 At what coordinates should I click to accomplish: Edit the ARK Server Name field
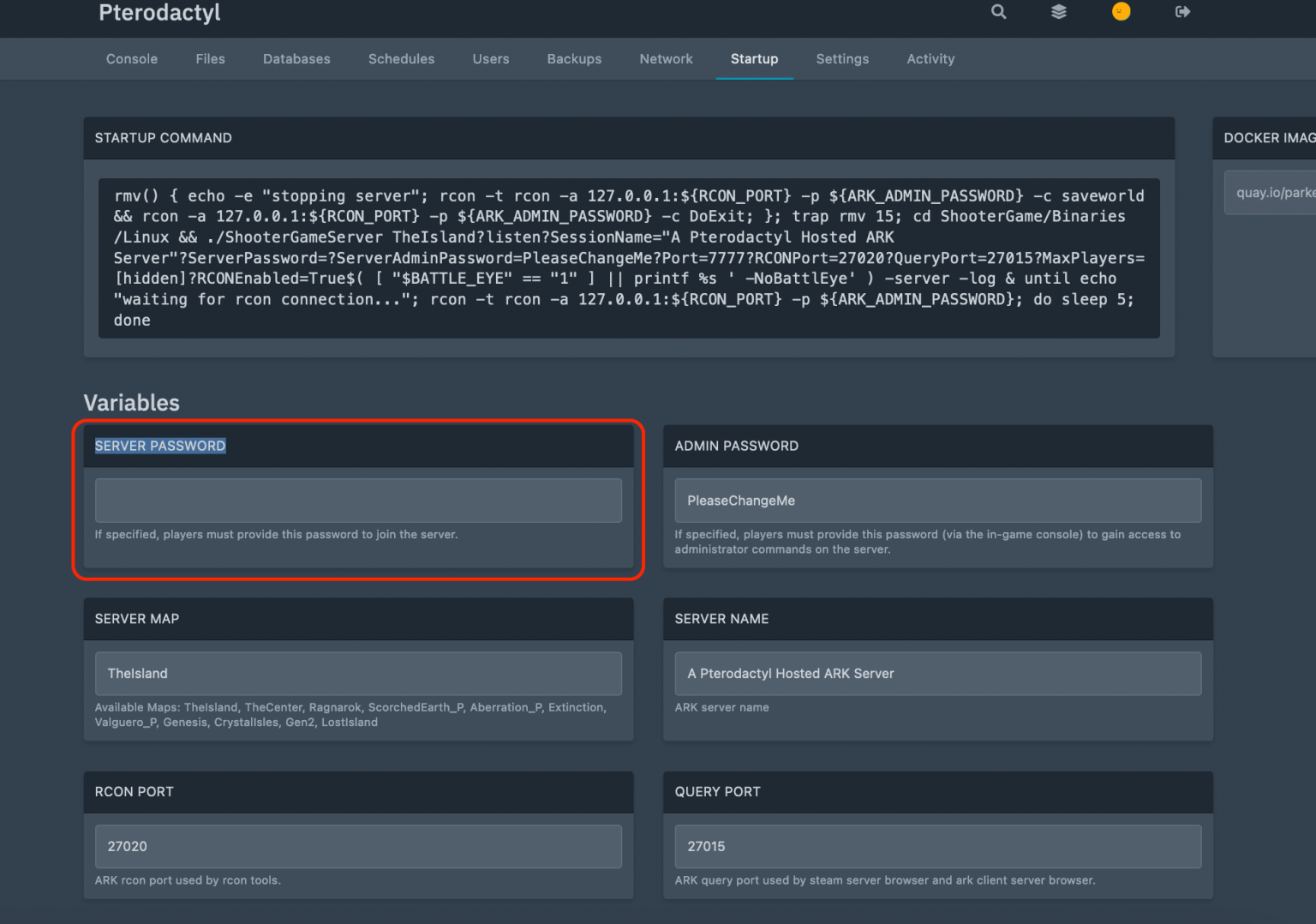tap(938, 673)
